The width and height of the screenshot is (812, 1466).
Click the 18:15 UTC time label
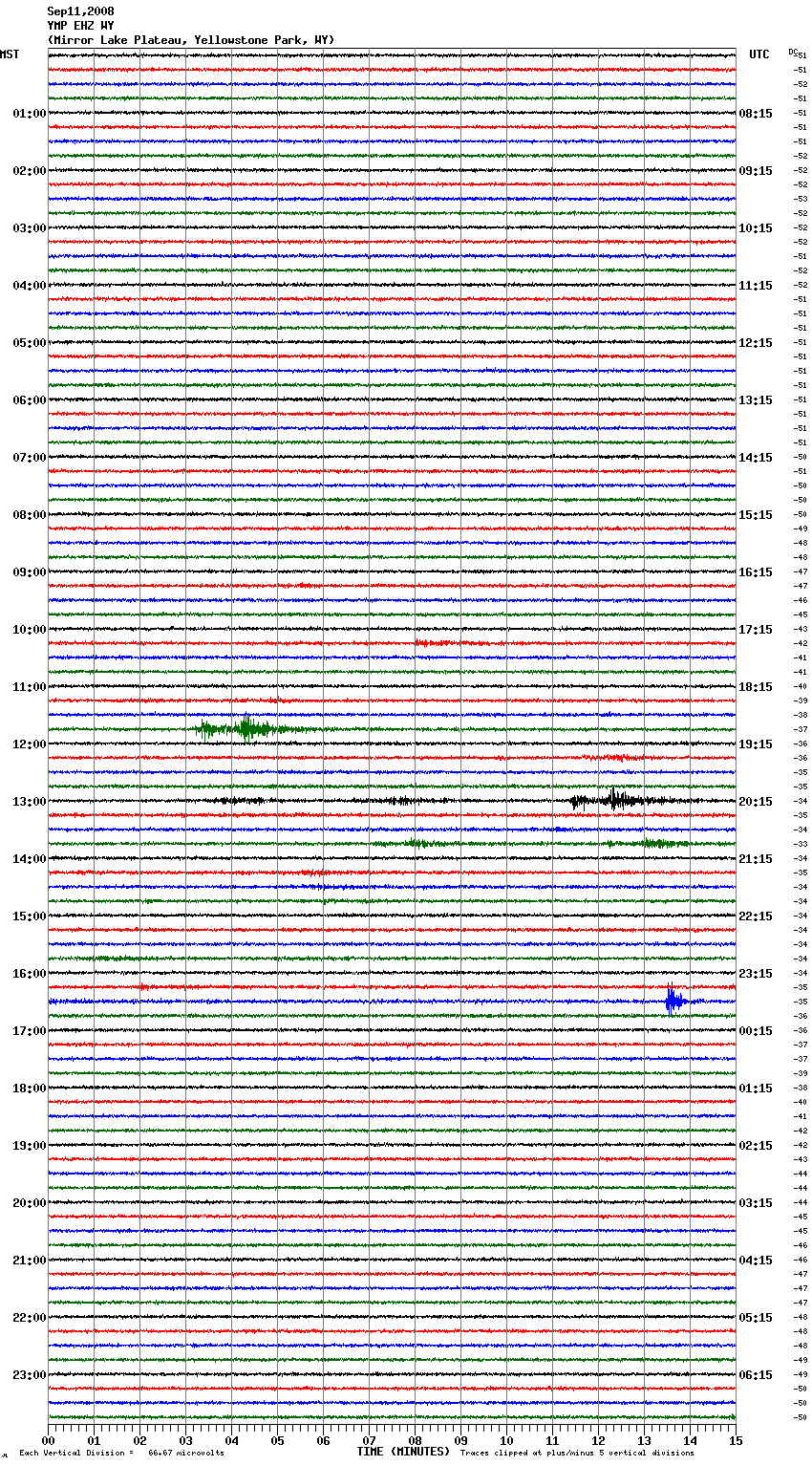[756, 687]
